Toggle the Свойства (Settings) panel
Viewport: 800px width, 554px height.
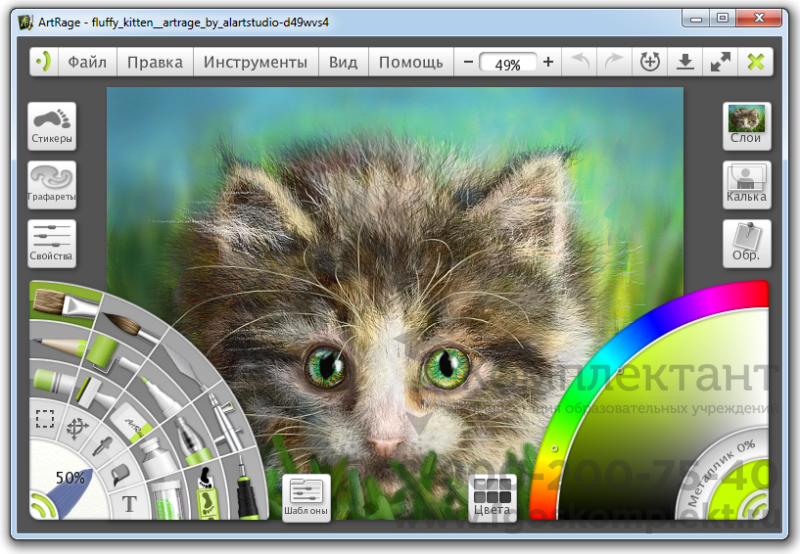(52, 243)
